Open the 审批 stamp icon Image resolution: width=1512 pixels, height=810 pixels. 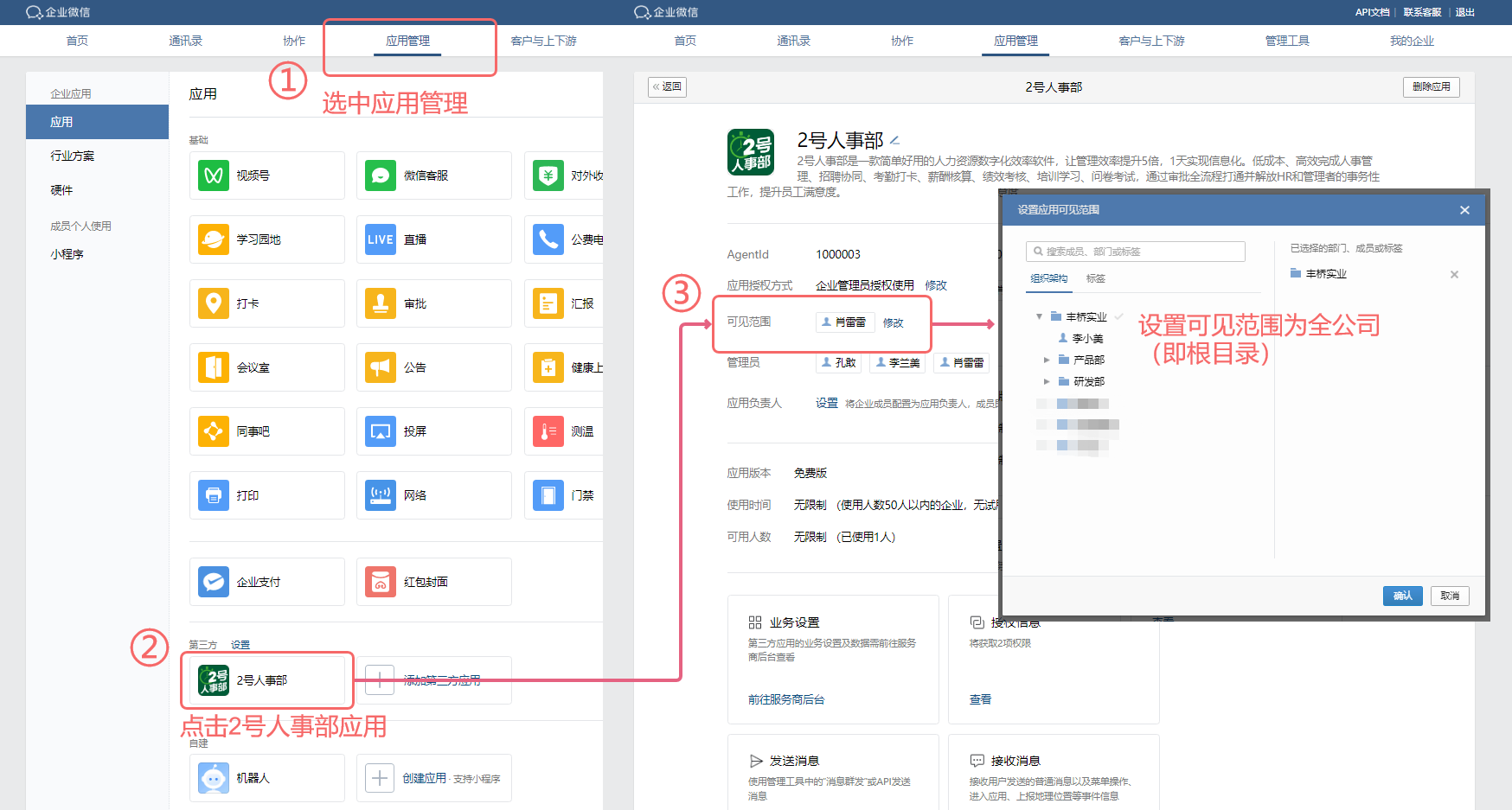pos(381,303)
